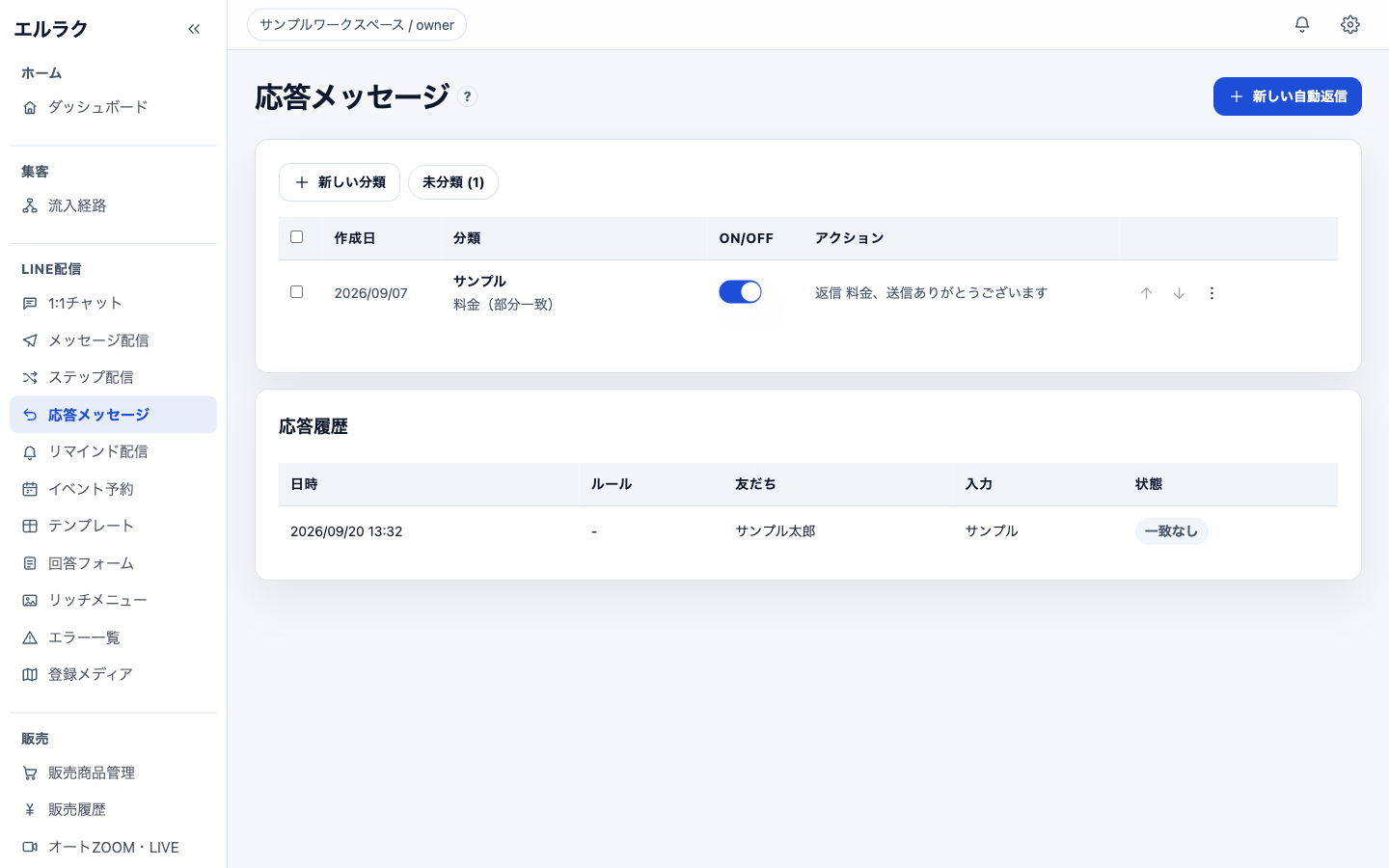Click the ステップ配信 shuffle icon
1389x868 pixels.
click(x=30, y=377)
